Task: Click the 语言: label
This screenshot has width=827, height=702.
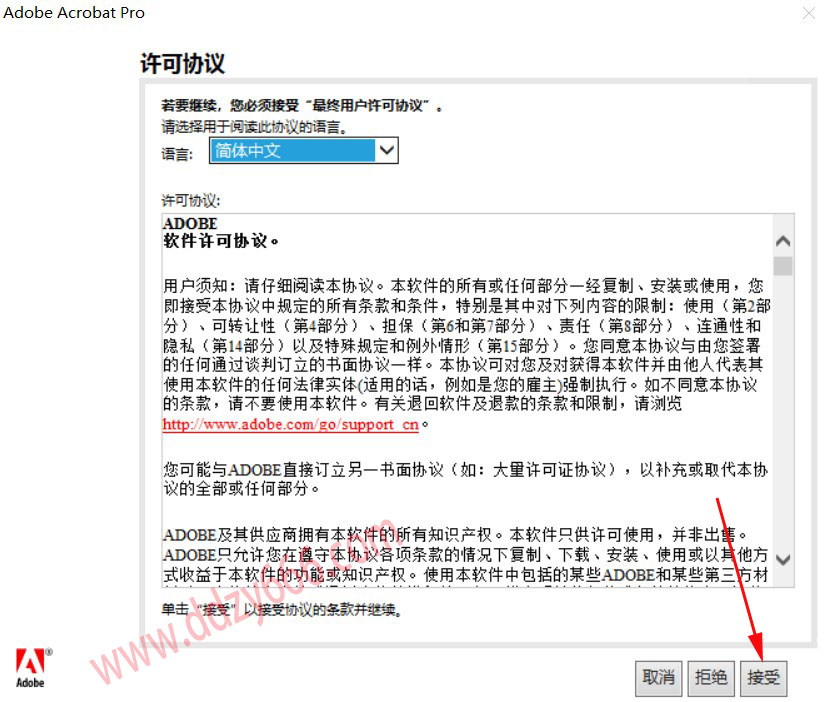Action: pyautogui.click(x=177, y=154)
